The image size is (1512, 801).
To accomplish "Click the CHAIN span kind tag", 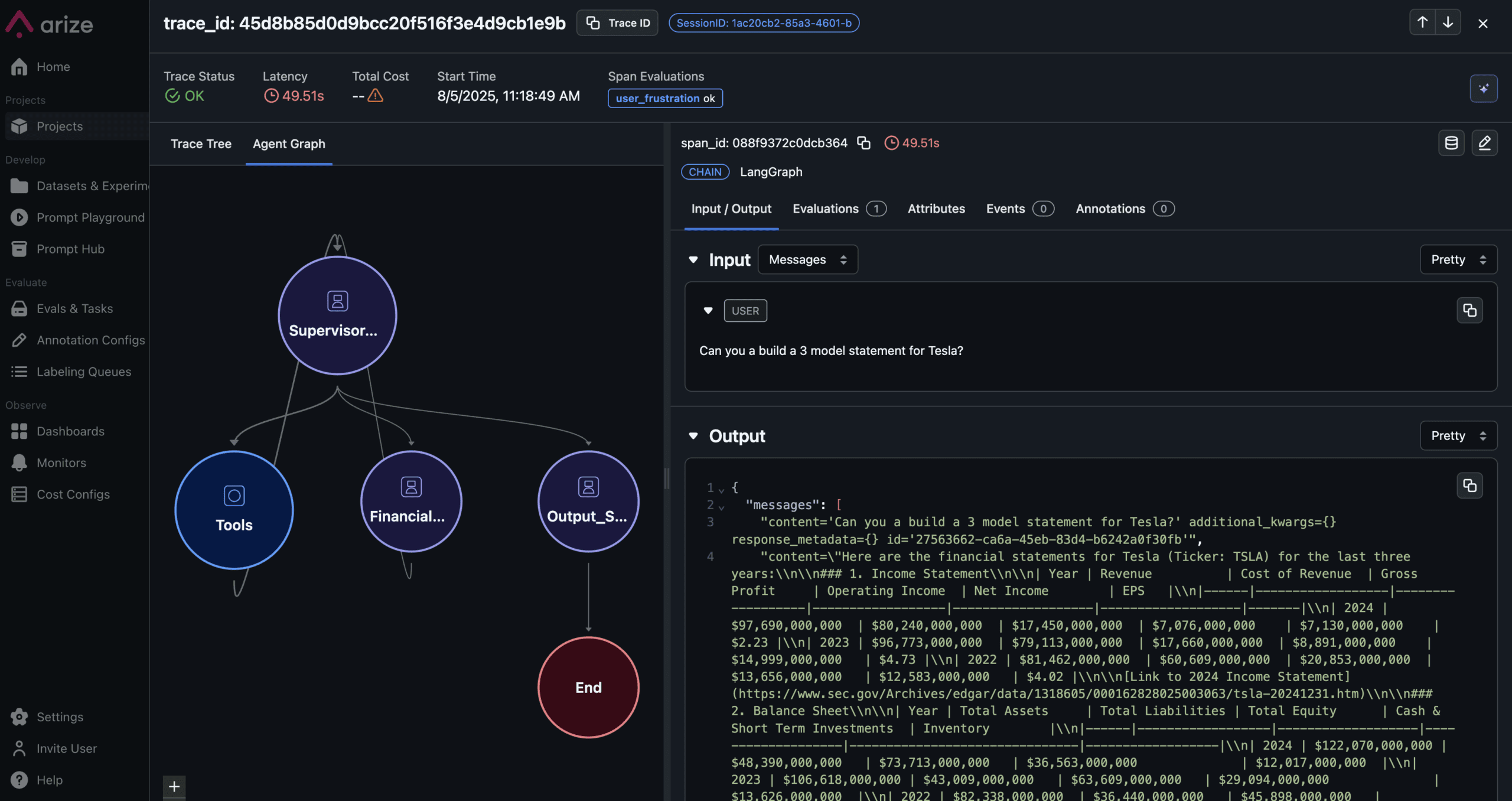I will pos(705,172).
